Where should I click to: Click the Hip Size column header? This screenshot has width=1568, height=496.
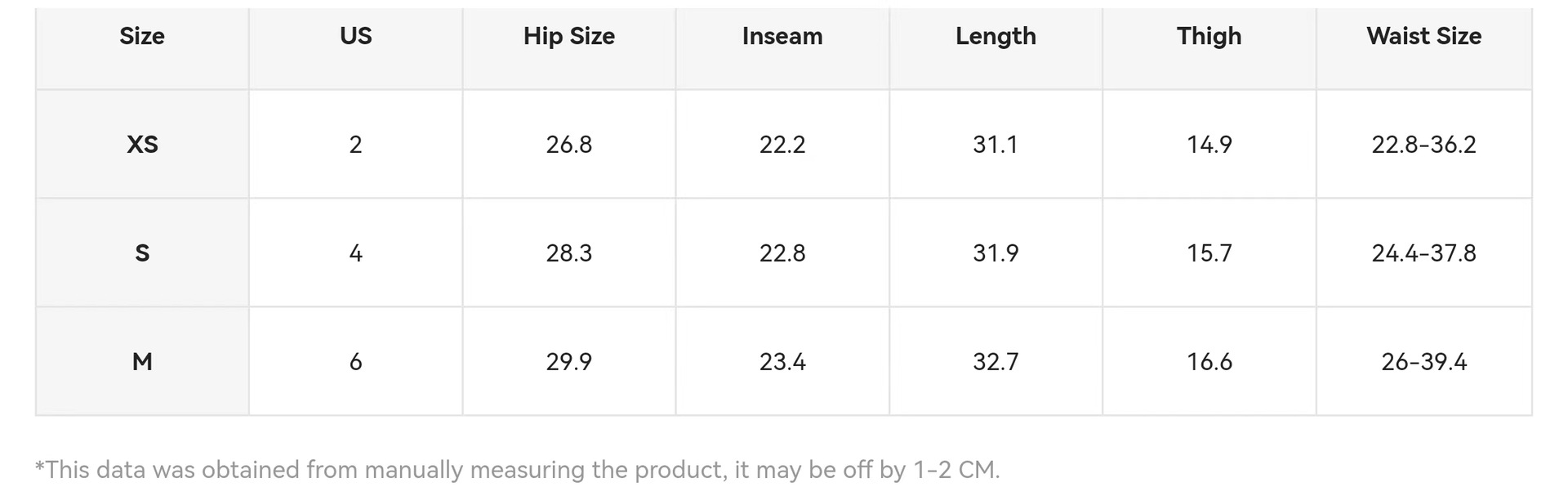click(568, 37)
